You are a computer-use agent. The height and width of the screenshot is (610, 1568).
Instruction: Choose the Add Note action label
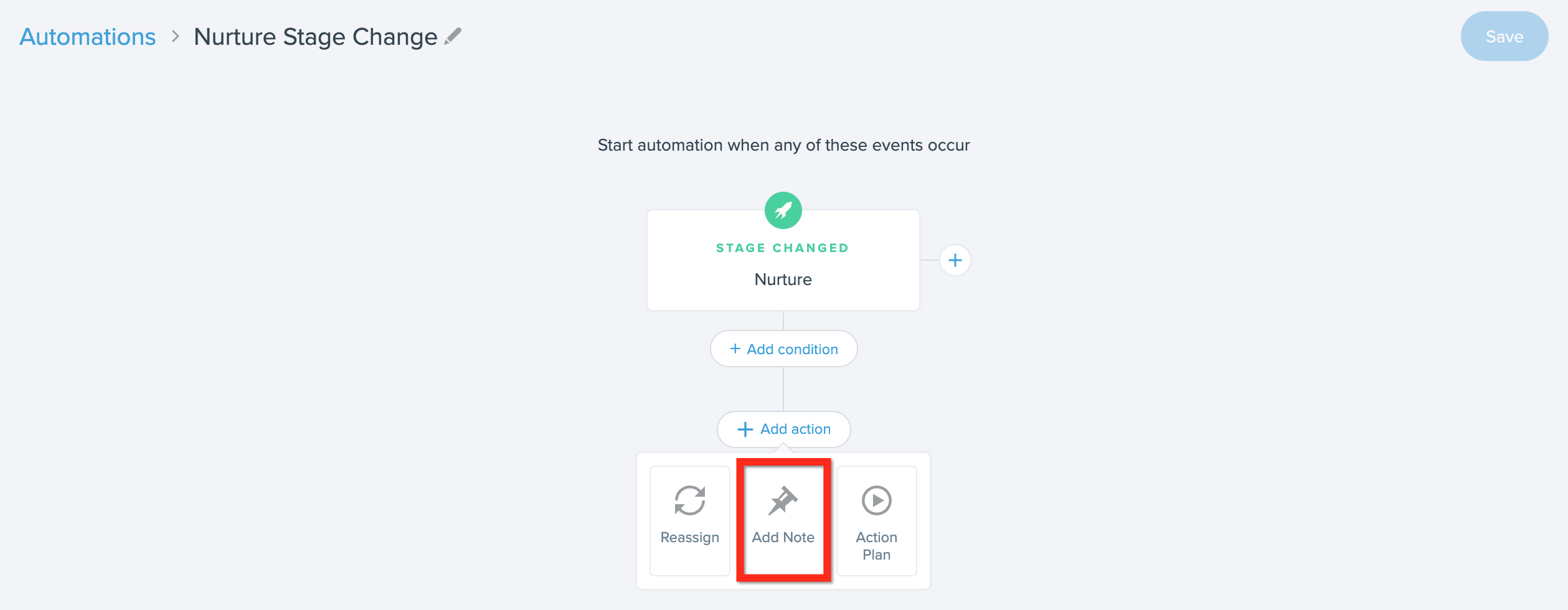pyautogui.click(x=783, y=537)
